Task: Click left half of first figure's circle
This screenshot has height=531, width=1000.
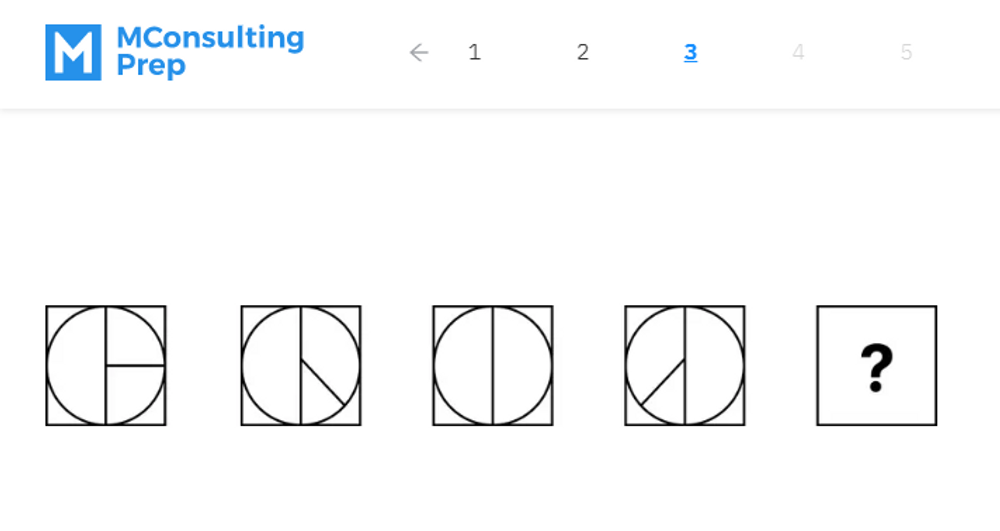Action: tap(76, 366)
